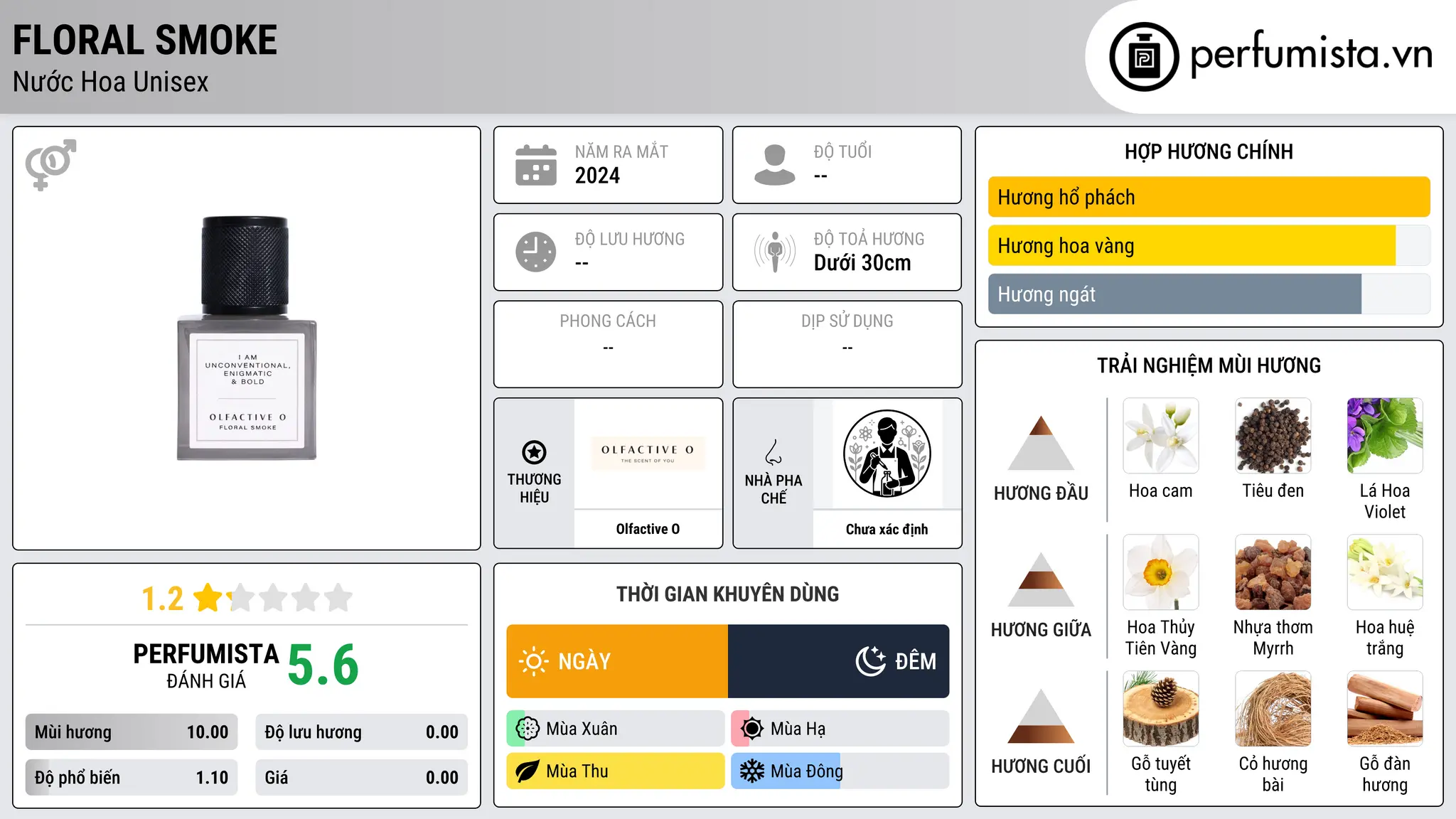Click the green 5.6 Perfumista score
This screenshot has width=1456, height=819.
tap(323, 665)
